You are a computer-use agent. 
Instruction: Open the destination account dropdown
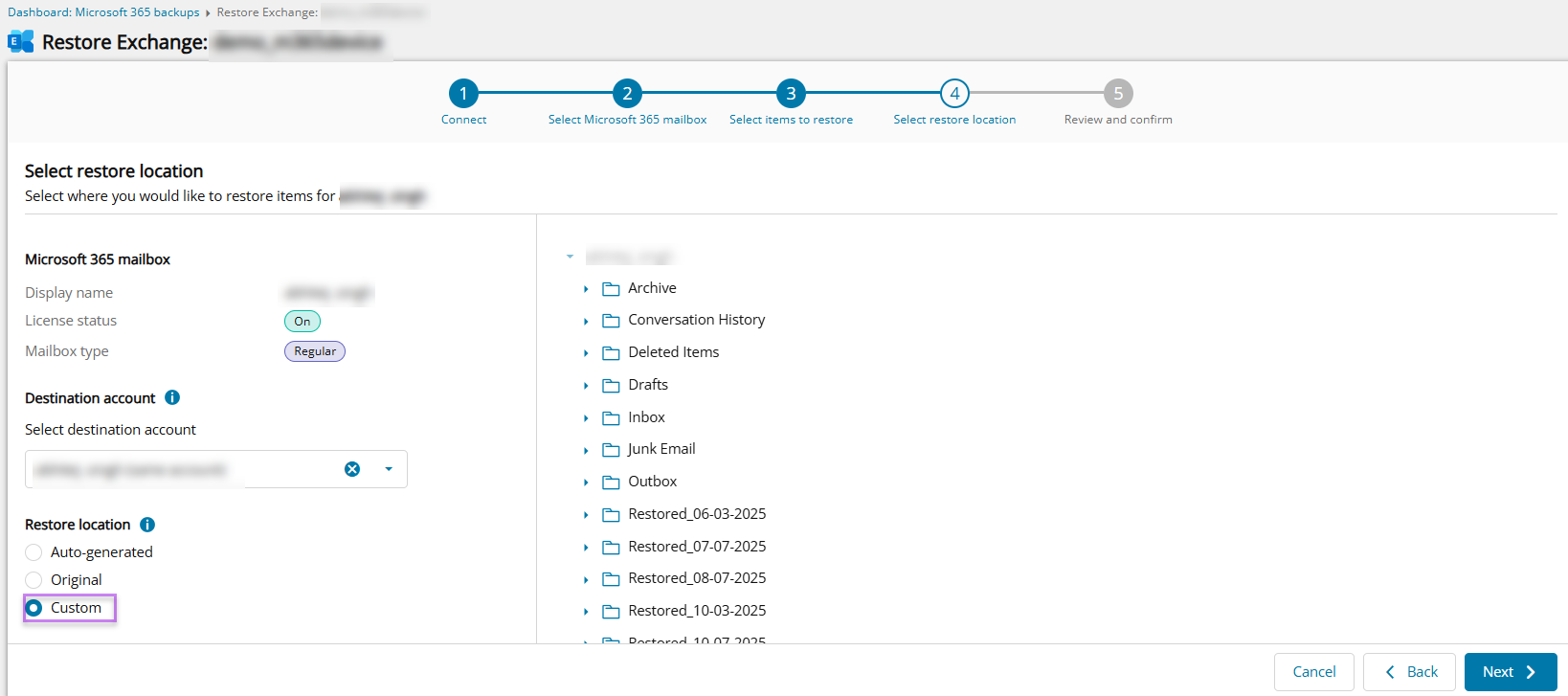pos(389,469)
